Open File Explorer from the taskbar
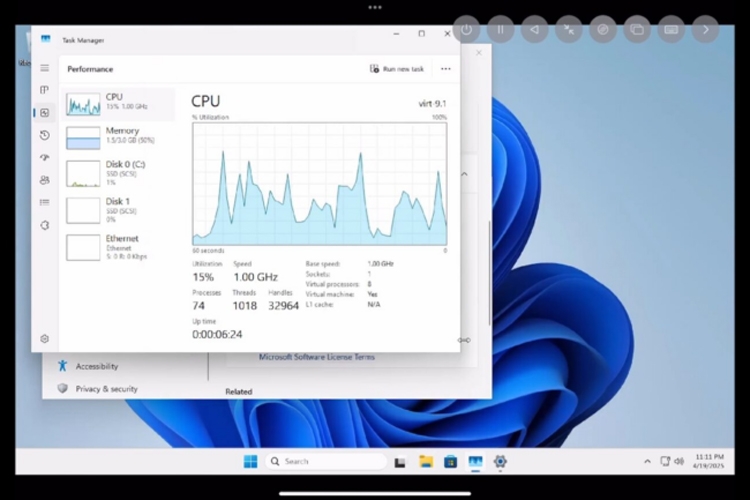 point(426,461)
